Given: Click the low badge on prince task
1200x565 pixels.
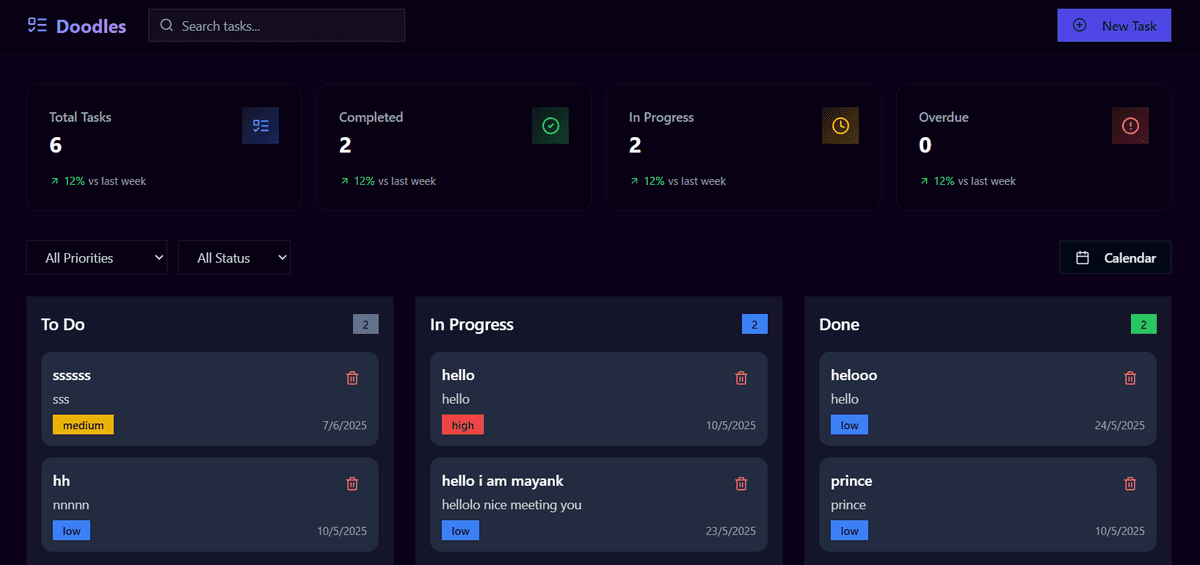Looking at the screenshot, I should click(850, 531).
